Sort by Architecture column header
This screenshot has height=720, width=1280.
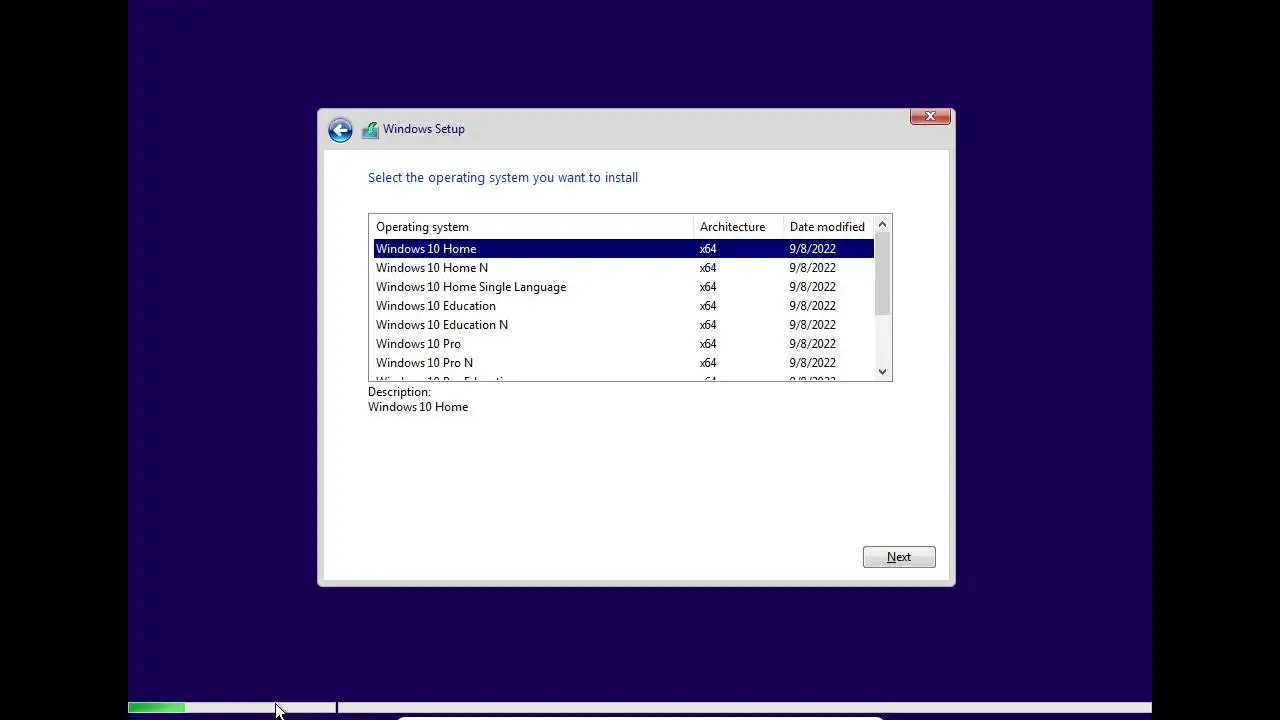pyautogui.click(x=738, y=227)
